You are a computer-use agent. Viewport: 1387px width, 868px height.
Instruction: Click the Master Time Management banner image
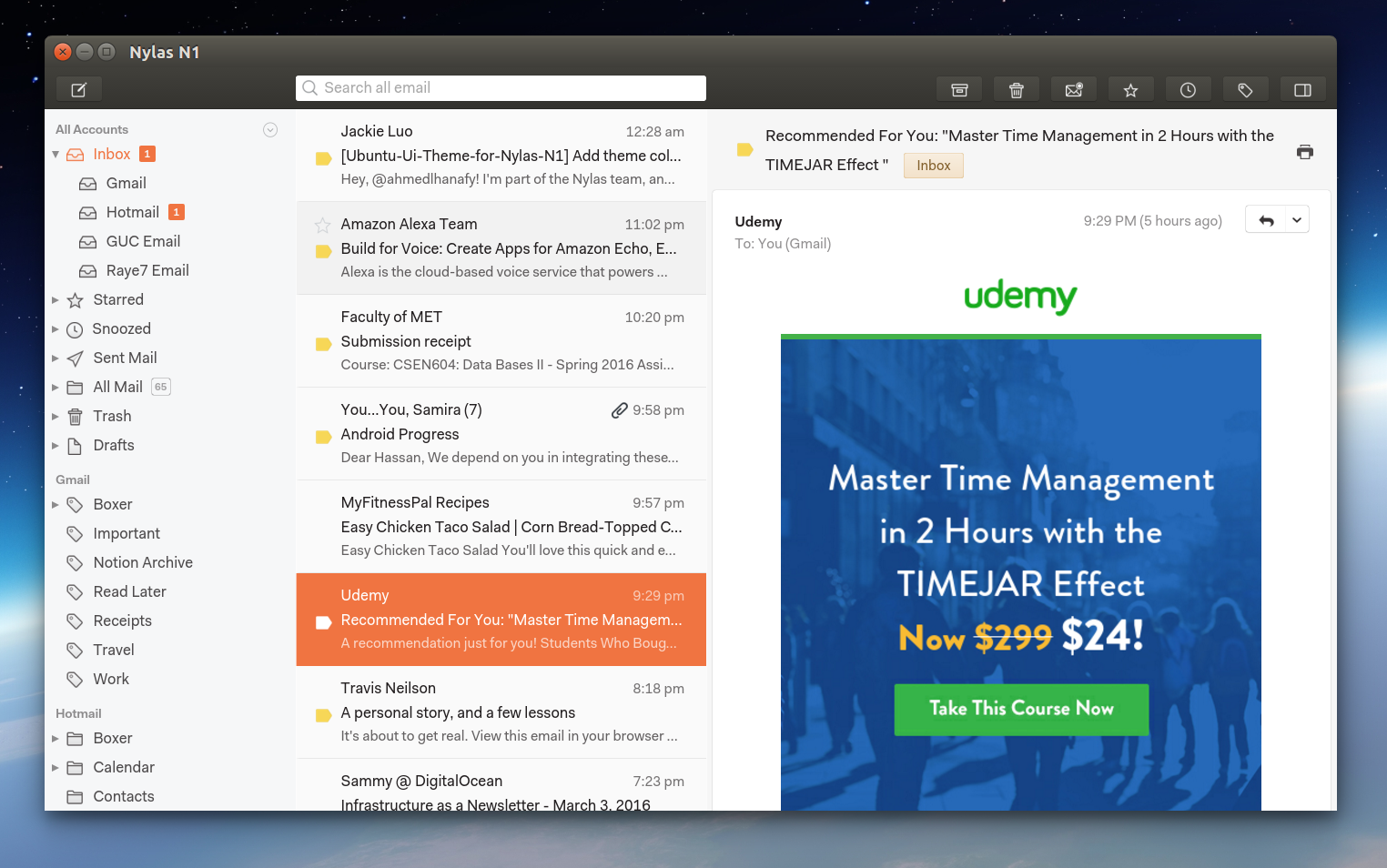pyautogui.click(x=1021, y=573)
